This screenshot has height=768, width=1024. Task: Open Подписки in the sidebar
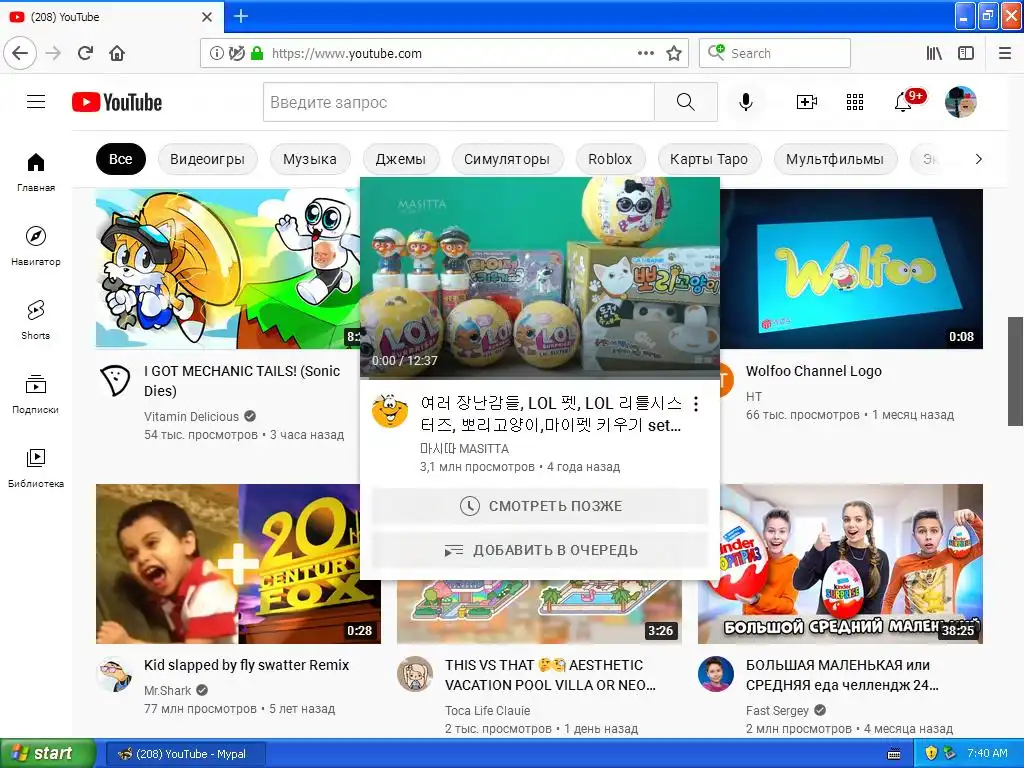[36, 394]
